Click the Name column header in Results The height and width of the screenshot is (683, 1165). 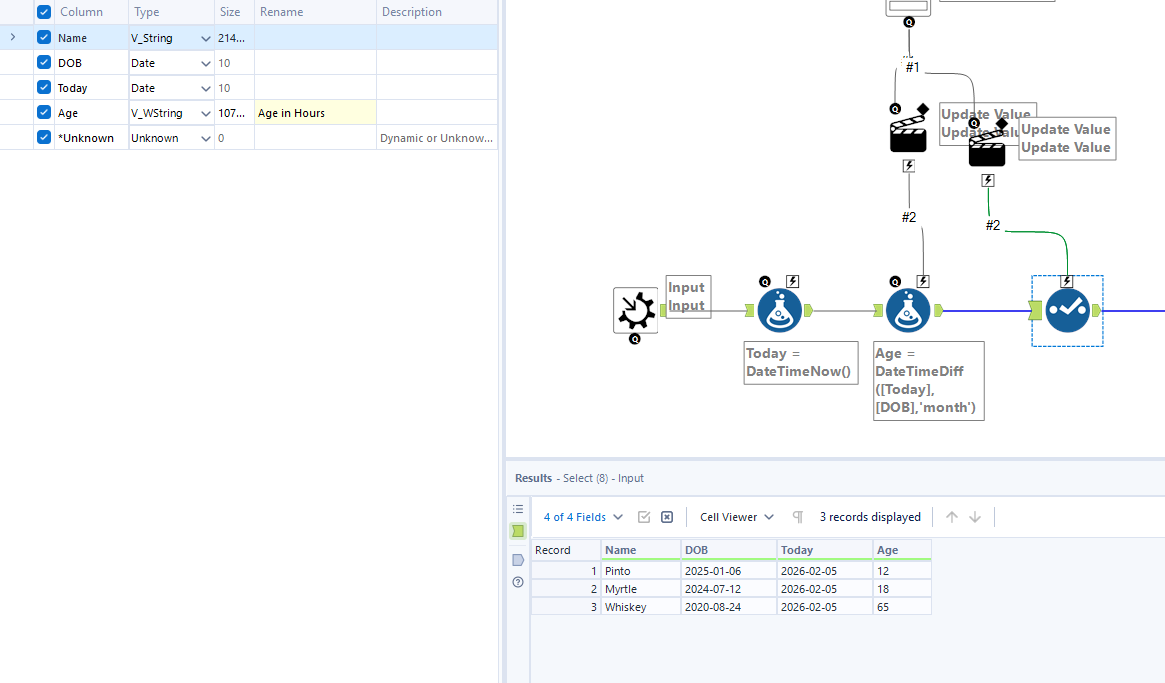coord(640,550)
